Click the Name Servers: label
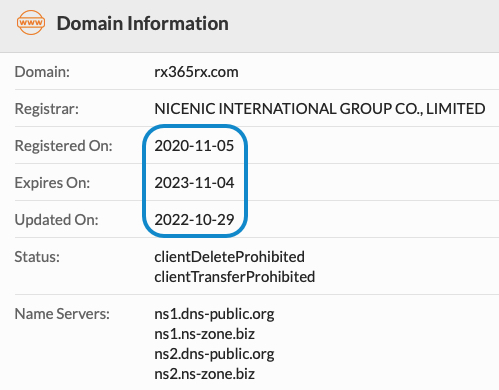This screenshot has height=390, width=499. click(x=62, y=314)
